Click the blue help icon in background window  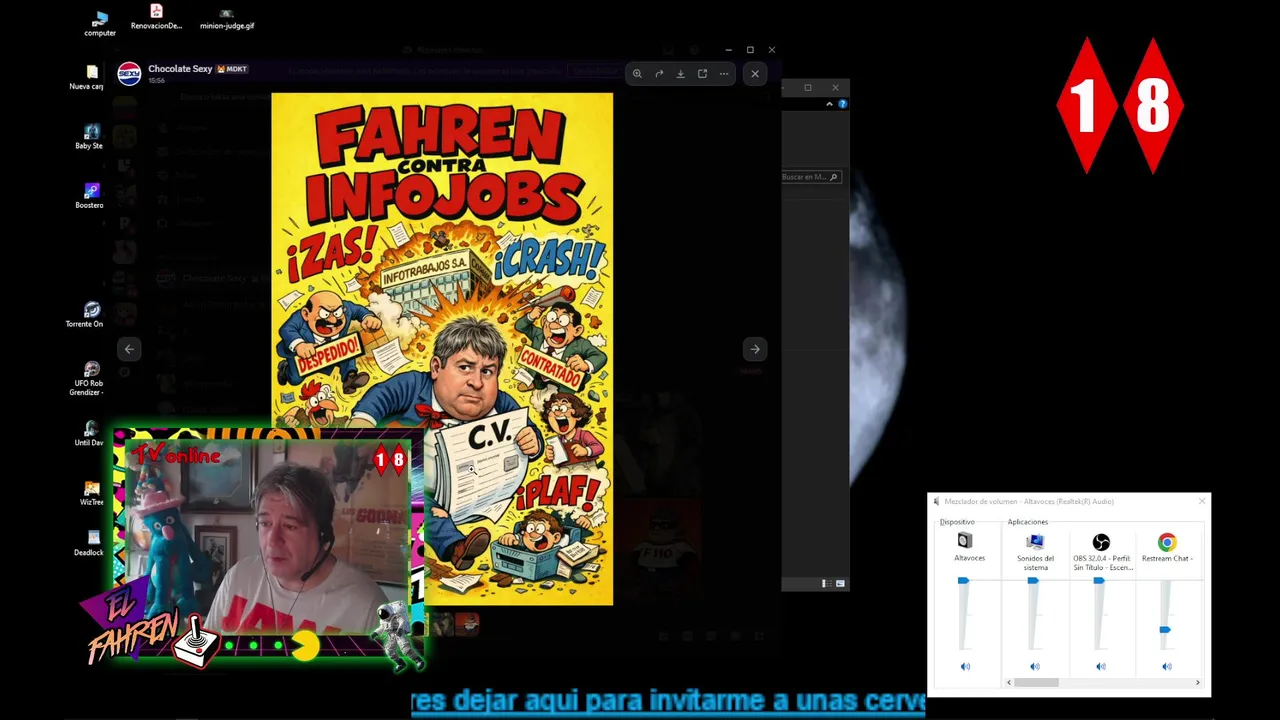point(842,104)
